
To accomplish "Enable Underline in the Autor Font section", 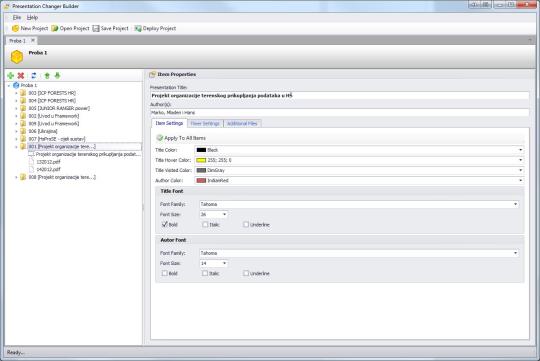I will 246,273.
